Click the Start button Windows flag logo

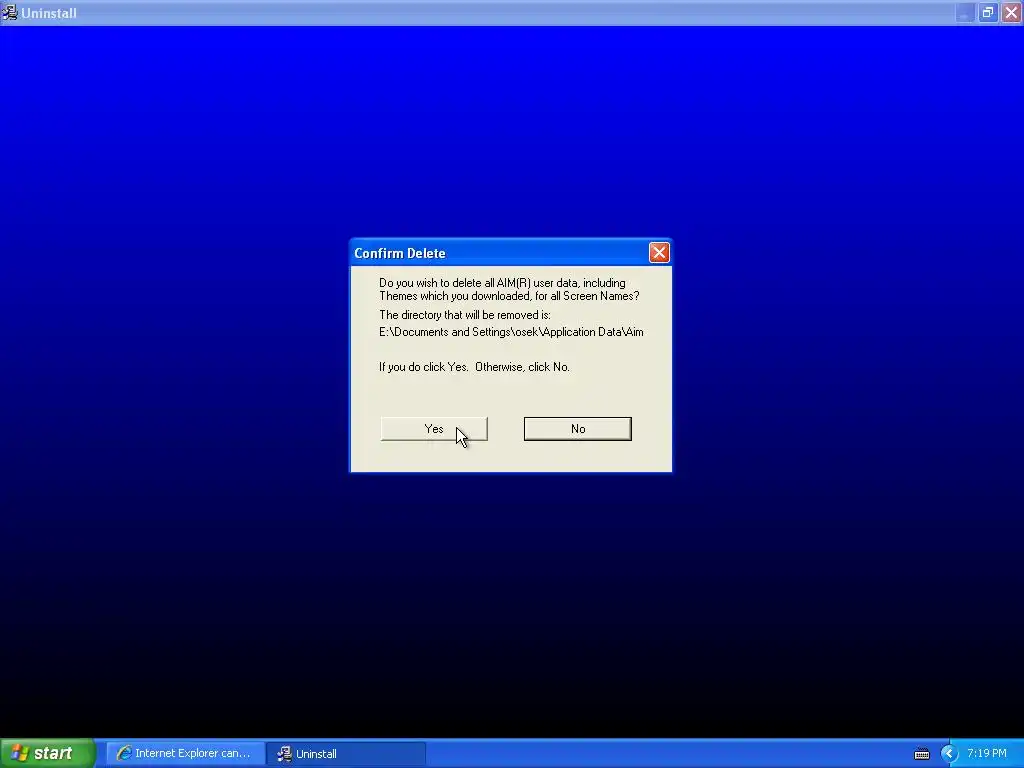(x=20, y=753)
